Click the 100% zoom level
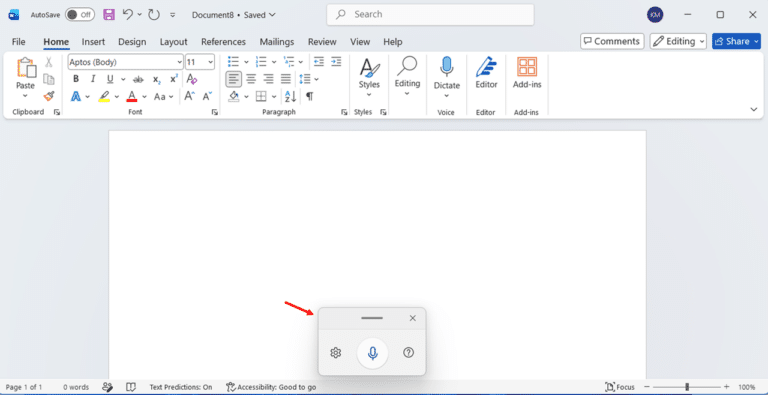Screen dimensions: 768x395 (746, 387)
